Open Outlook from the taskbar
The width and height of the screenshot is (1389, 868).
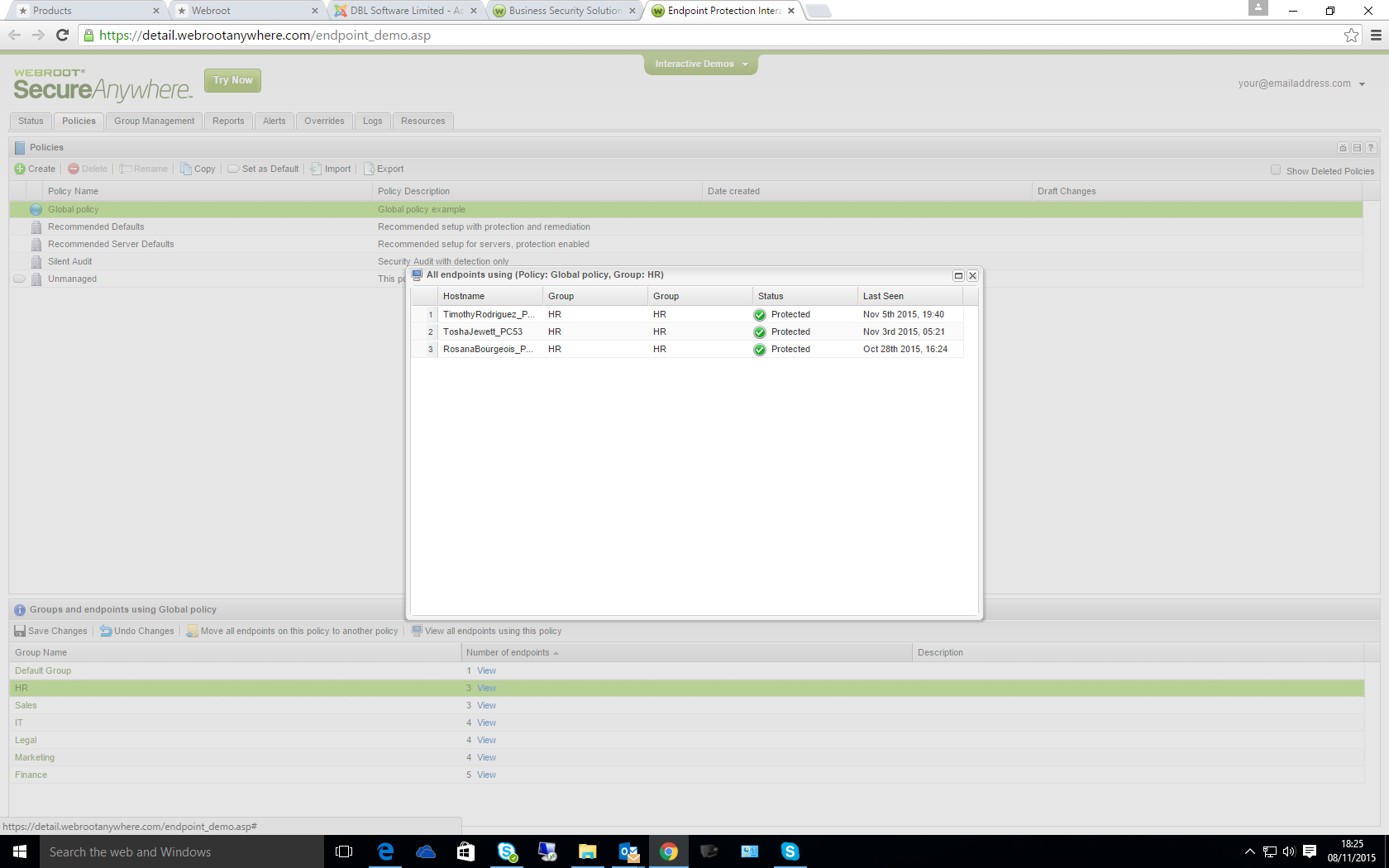pyautogui.click(x=628, y=851)
